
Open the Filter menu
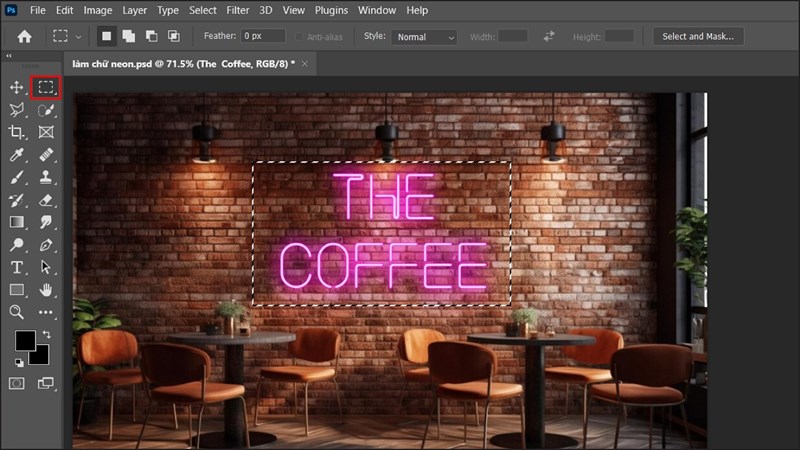pos(238,10)
